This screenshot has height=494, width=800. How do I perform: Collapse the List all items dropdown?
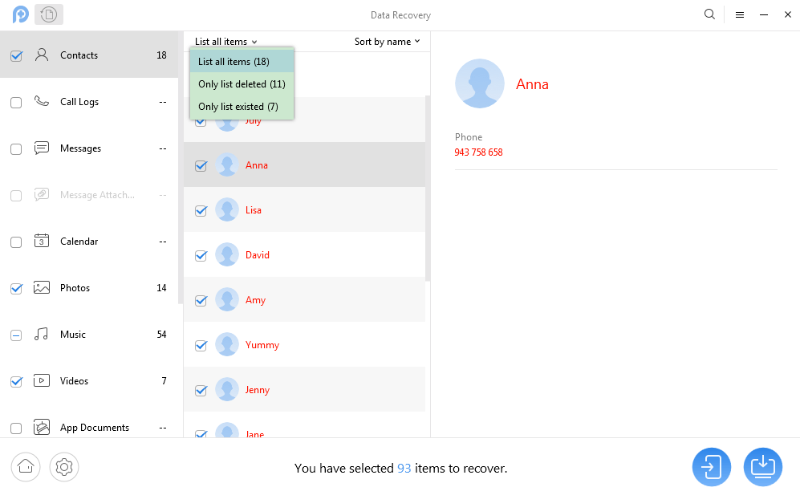[x=226, y=41]
